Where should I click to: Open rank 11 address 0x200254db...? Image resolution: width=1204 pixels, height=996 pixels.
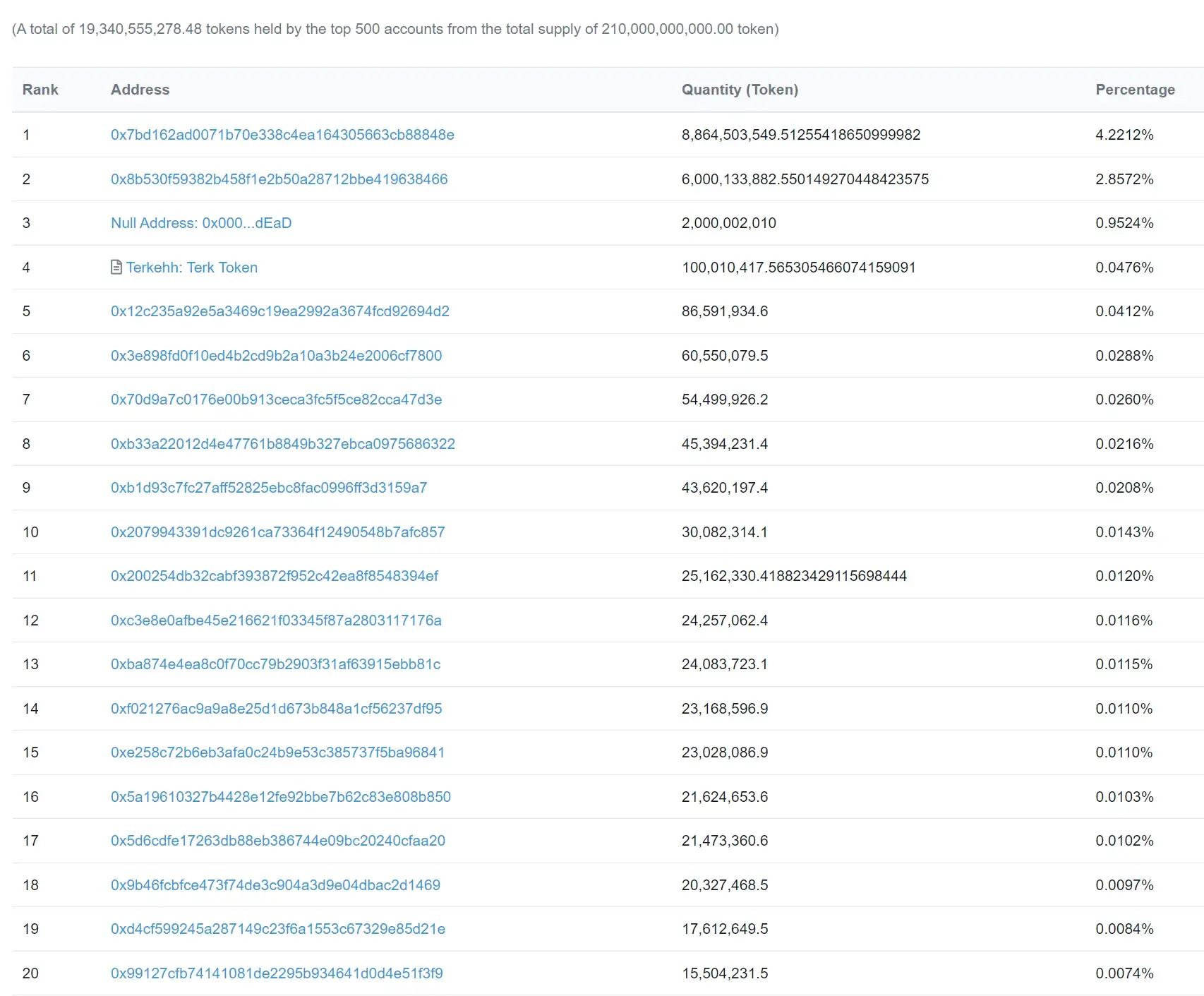pos(275,576)
